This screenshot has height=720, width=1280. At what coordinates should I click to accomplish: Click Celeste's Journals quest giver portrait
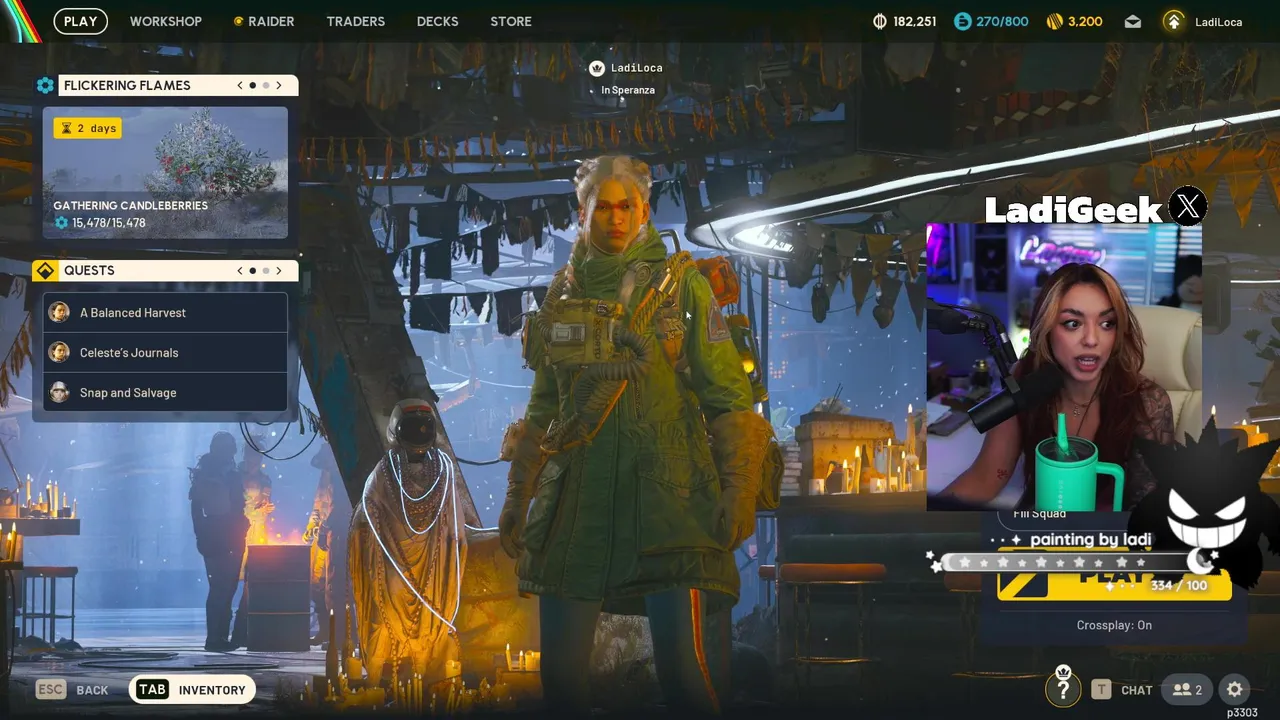tap(59, 353)
